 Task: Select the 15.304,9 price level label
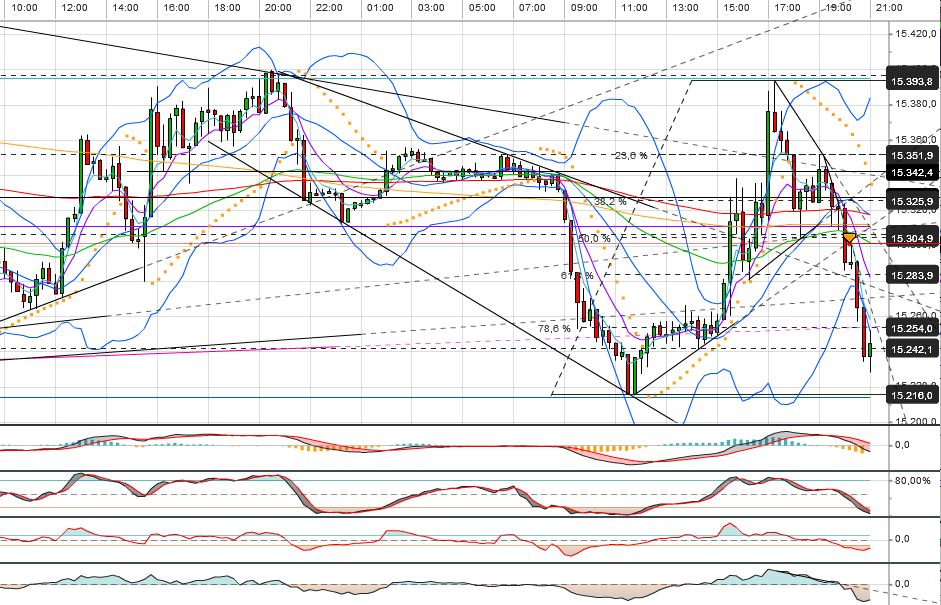pyautogui.click(x=912, y=239)
